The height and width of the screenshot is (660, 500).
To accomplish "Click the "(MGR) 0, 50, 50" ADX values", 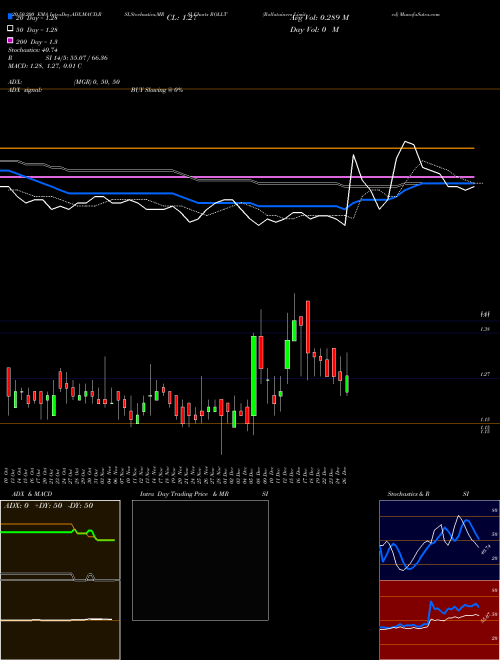I will click(x=97, y=82).
